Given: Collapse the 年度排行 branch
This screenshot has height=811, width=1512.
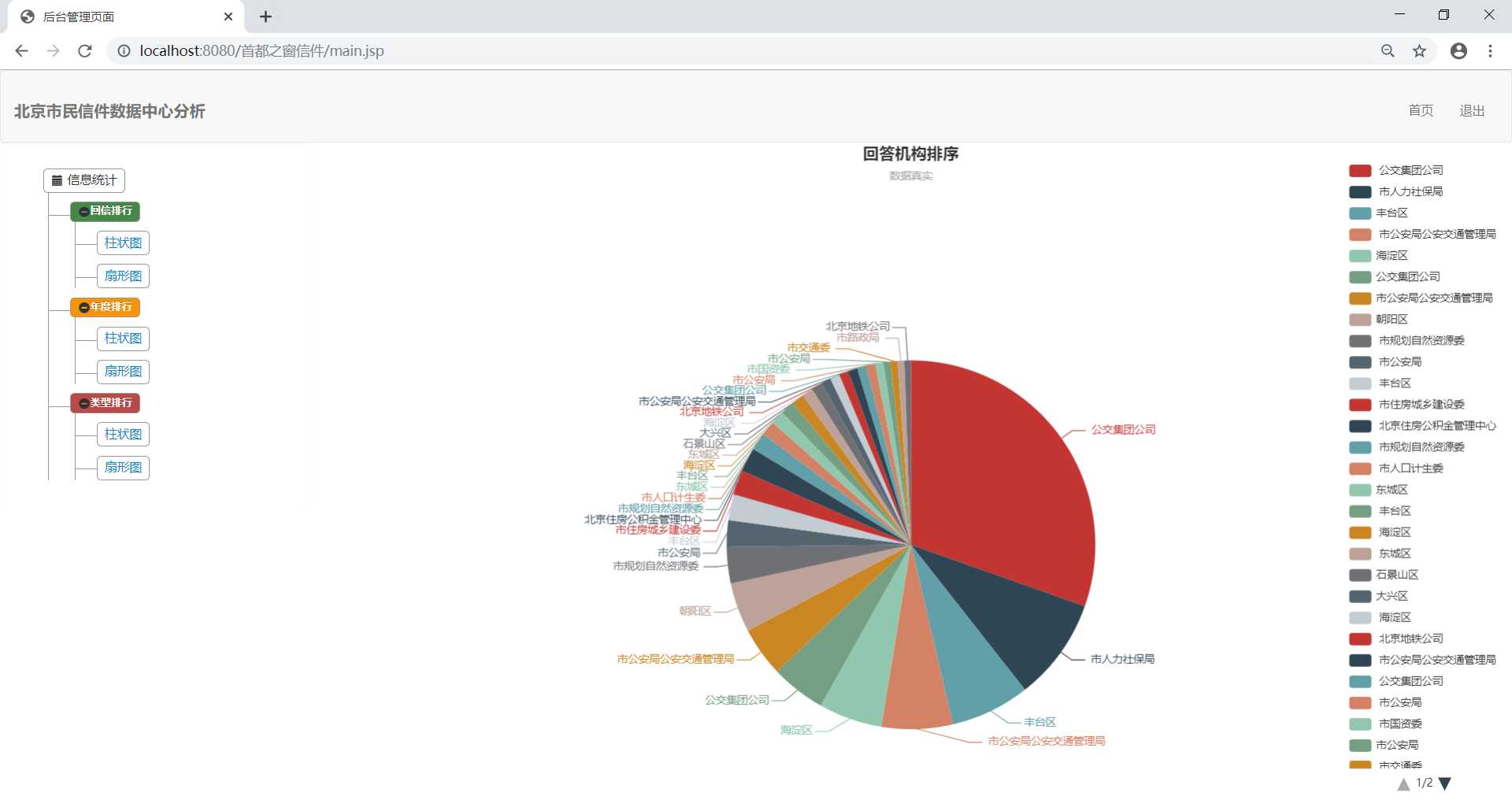Looking at the screenshot, I should [x=105, y=307].
